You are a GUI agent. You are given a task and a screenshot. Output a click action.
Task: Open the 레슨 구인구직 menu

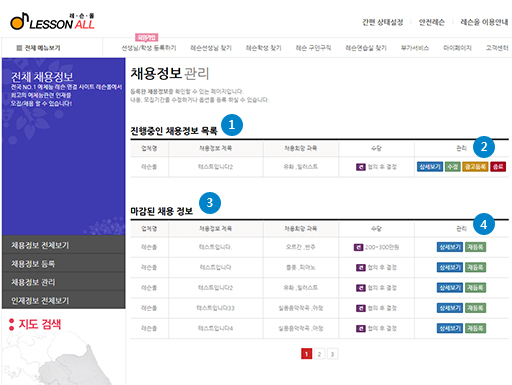pos(313,48)
